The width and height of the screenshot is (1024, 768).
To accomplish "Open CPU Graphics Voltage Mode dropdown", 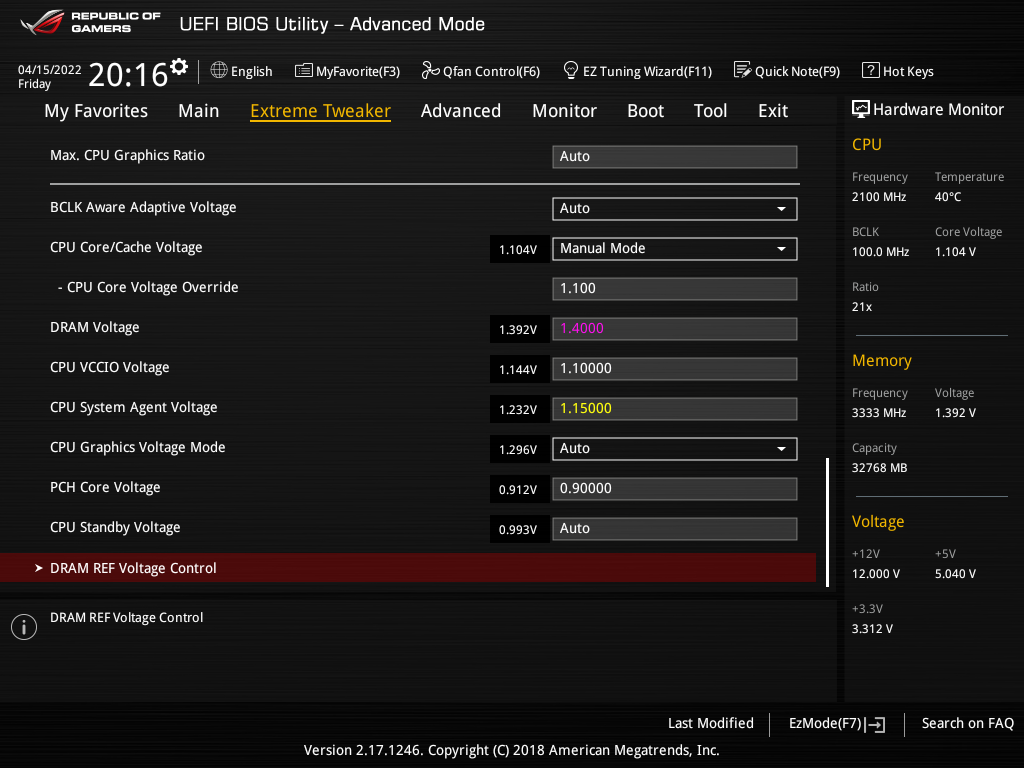I will click(675, 449).
